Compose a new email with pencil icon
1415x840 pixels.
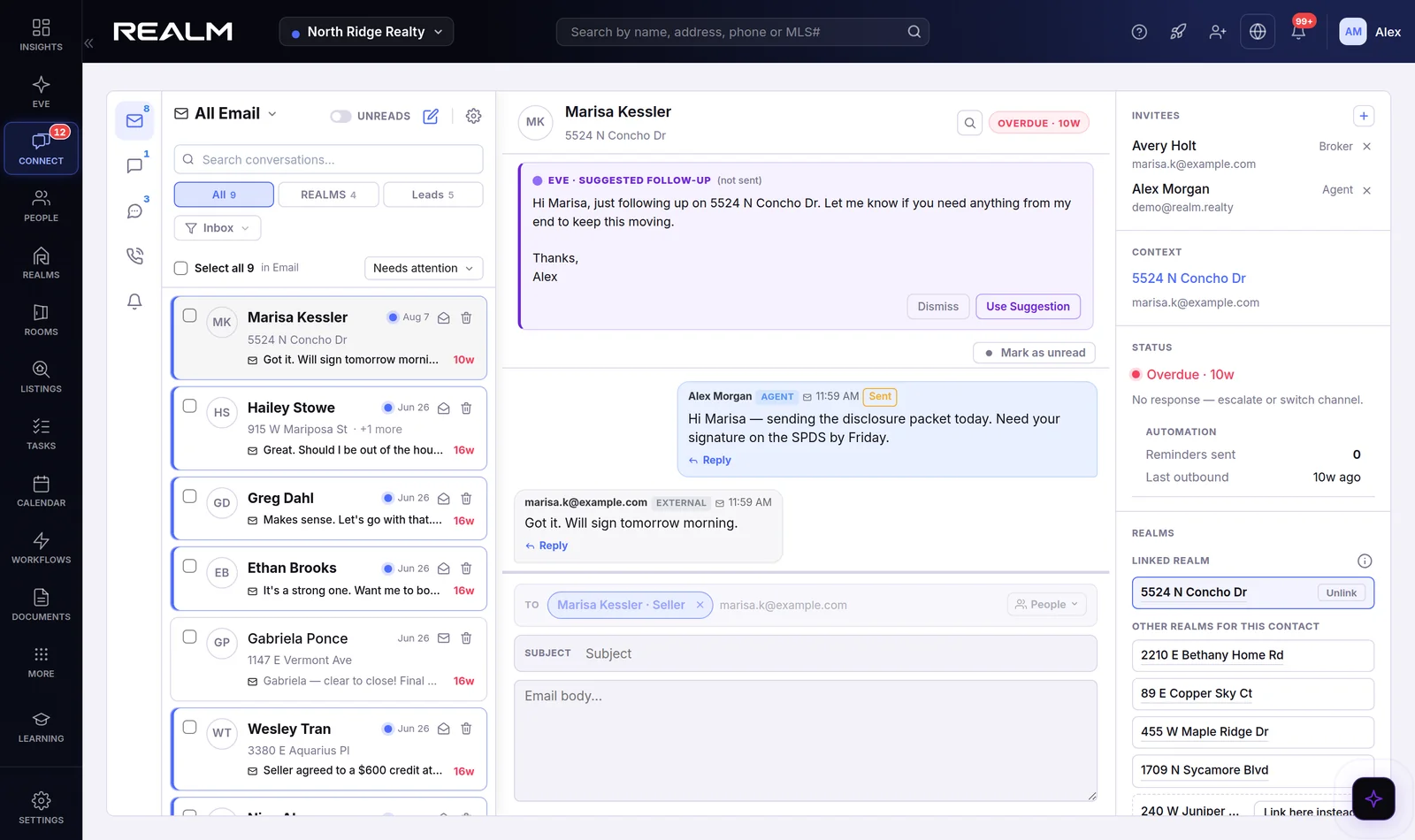click(431, 116)
